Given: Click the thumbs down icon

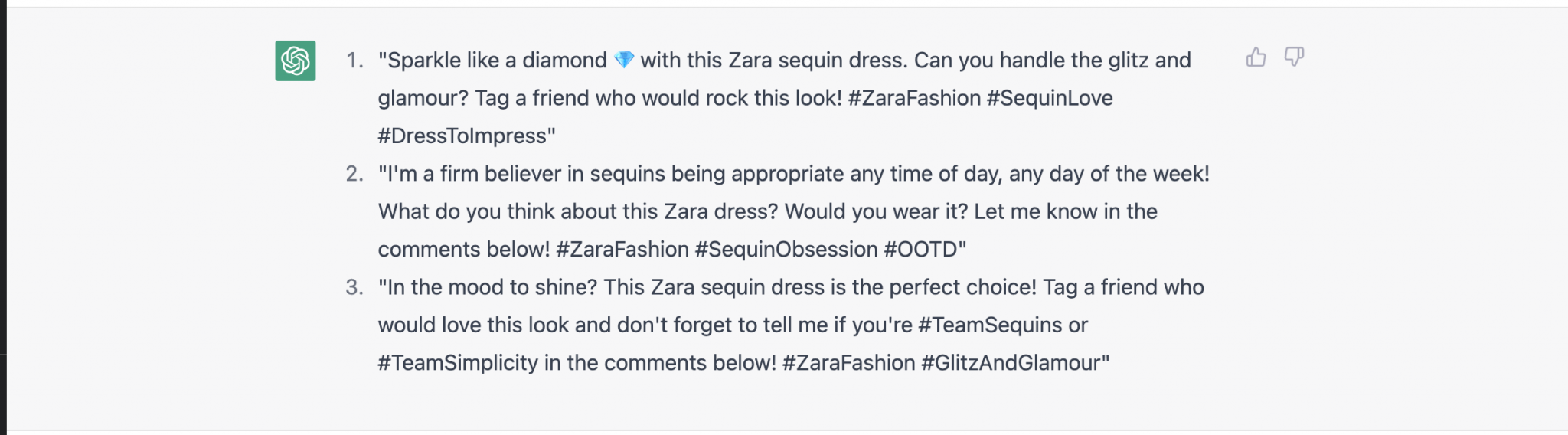Looking at the screenshot, I should click(x=1294, y=57).
